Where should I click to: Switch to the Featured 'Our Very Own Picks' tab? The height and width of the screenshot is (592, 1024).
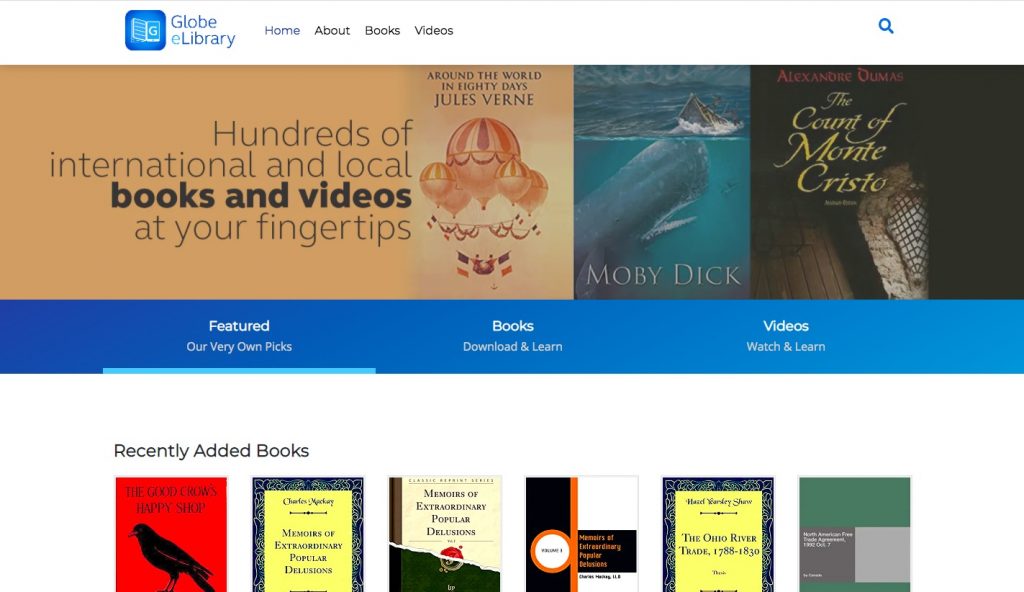point(239,336)
